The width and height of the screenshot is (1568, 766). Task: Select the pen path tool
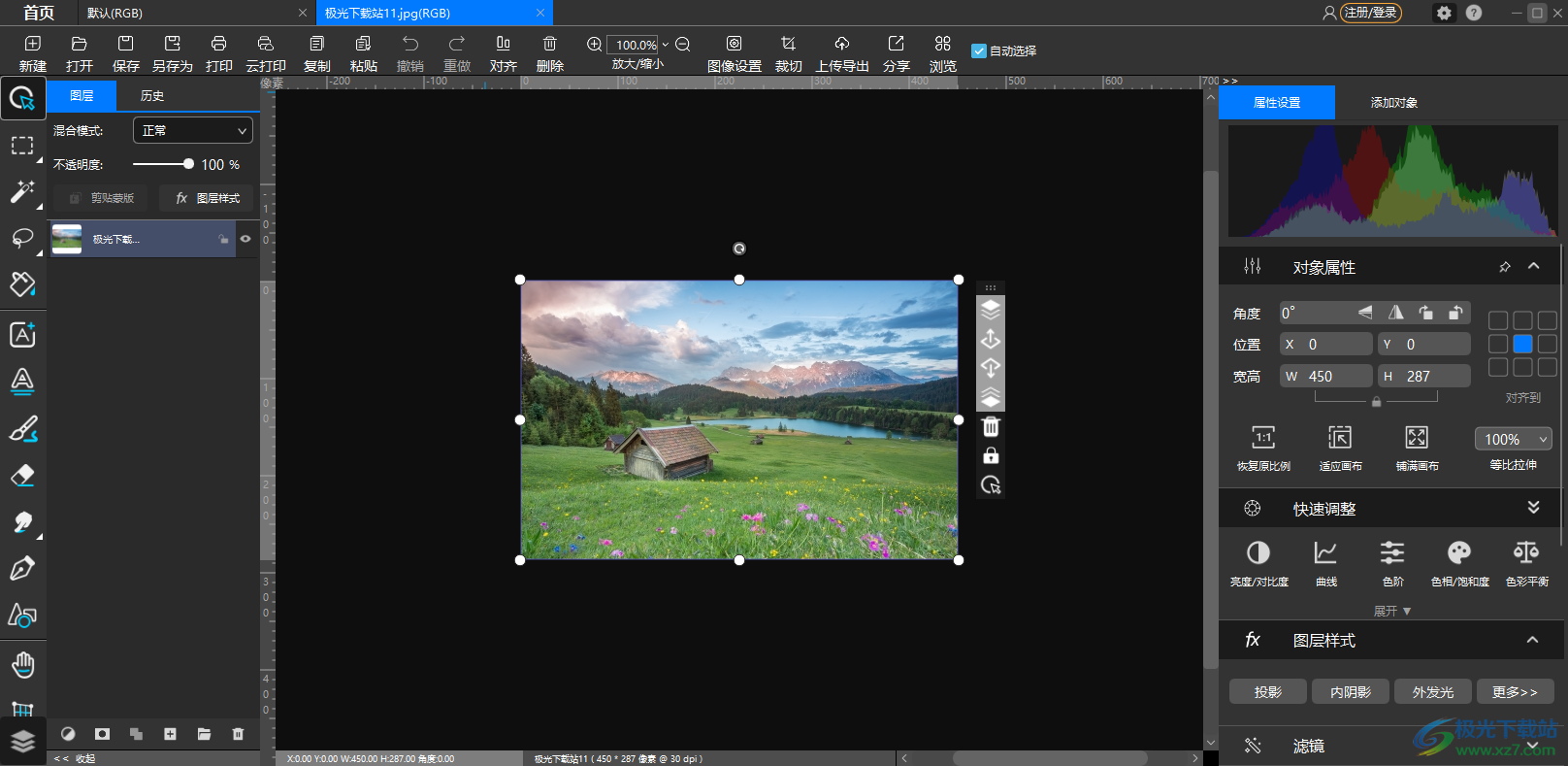(22, 568)
